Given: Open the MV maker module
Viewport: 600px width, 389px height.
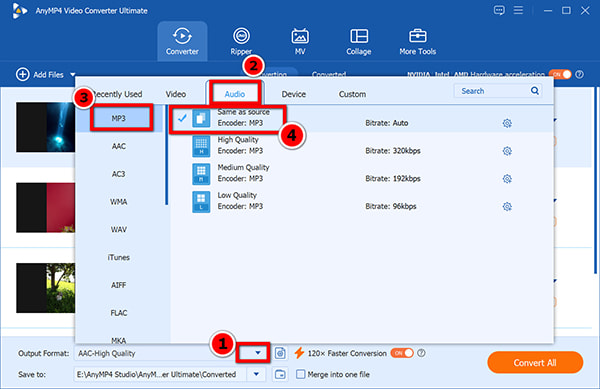Looking at the screenshot, I should coord(300,41).
